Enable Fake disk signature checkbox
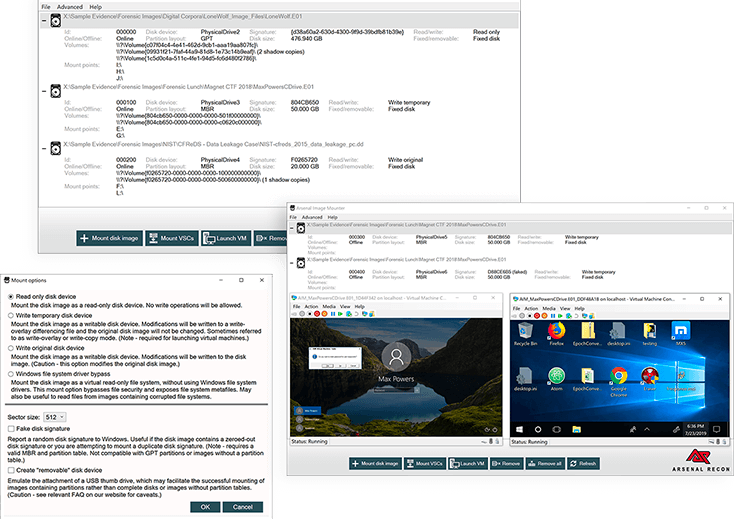Viewport: 734px width, 519px height. [x=11, y=429]
